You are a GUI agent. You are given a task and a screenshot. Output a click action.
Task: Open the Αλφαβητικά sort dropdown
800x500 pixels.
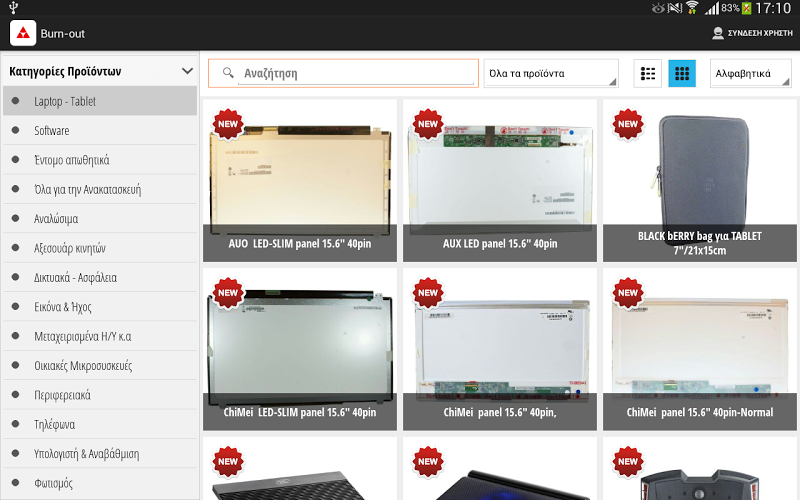[x=751, y=73]
